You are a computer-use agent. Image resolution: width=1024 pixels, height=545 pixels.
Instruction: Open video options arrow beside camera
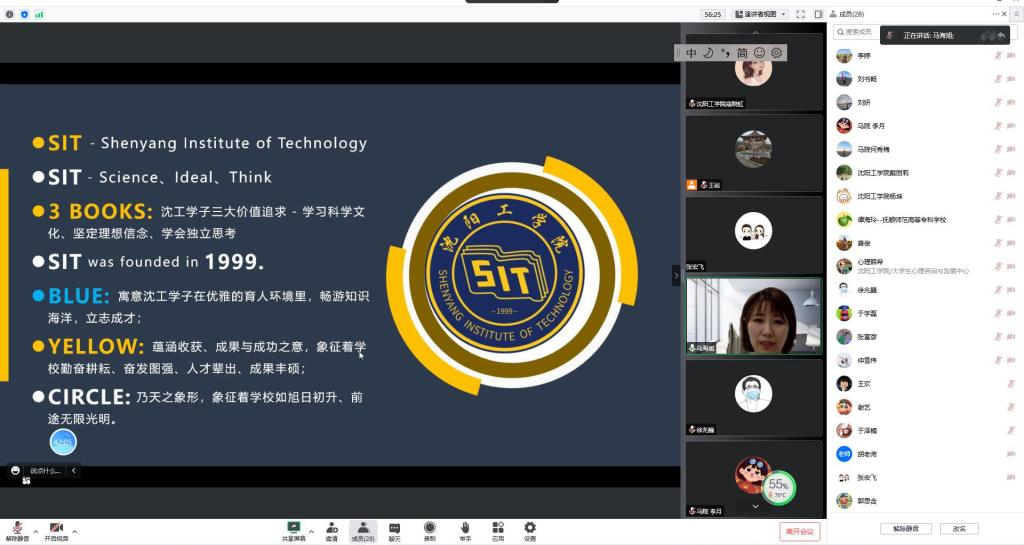tap(74, 531)
